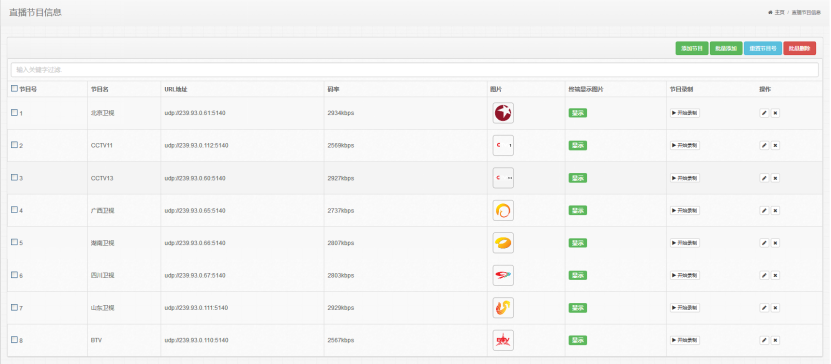Screen dimensions: 831x364
Task: Open the 四川卫视 channel logo image
Action: point(503,275)
